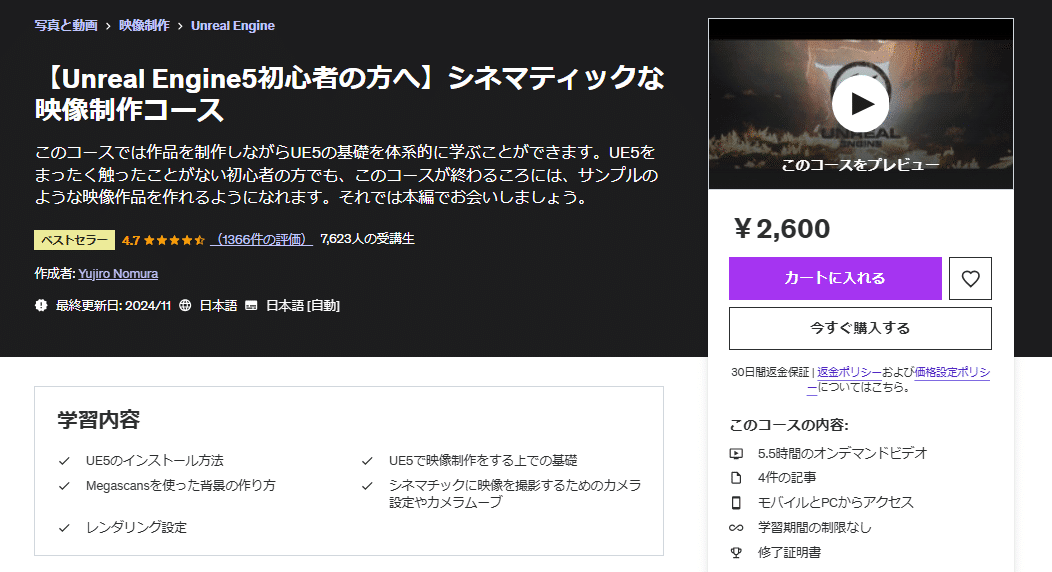The image size is (1052, 572).
Task: Click the 今すぐ購入する button
Action: coord(860,328)
